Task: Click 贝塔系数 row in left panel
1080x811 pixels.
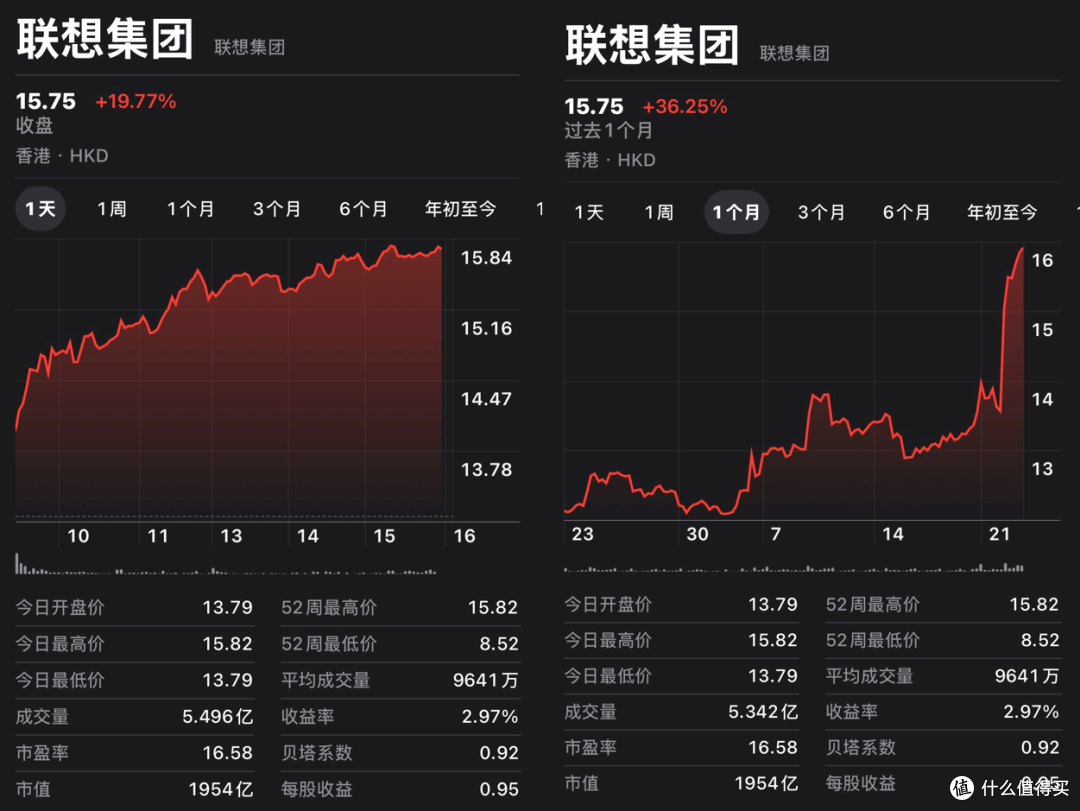Action: tap(400, 753)
